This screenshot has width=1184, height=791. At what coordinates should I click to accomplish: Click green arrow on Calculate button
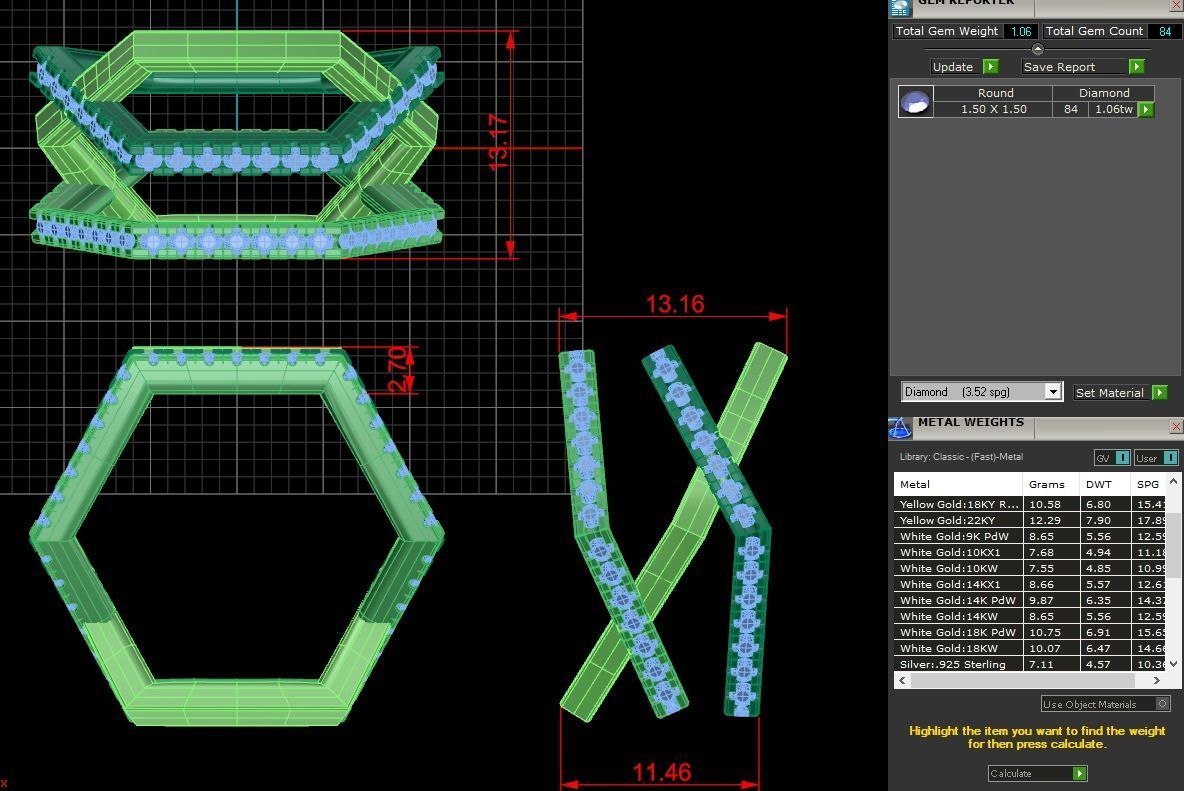[x=1080, y=773]
